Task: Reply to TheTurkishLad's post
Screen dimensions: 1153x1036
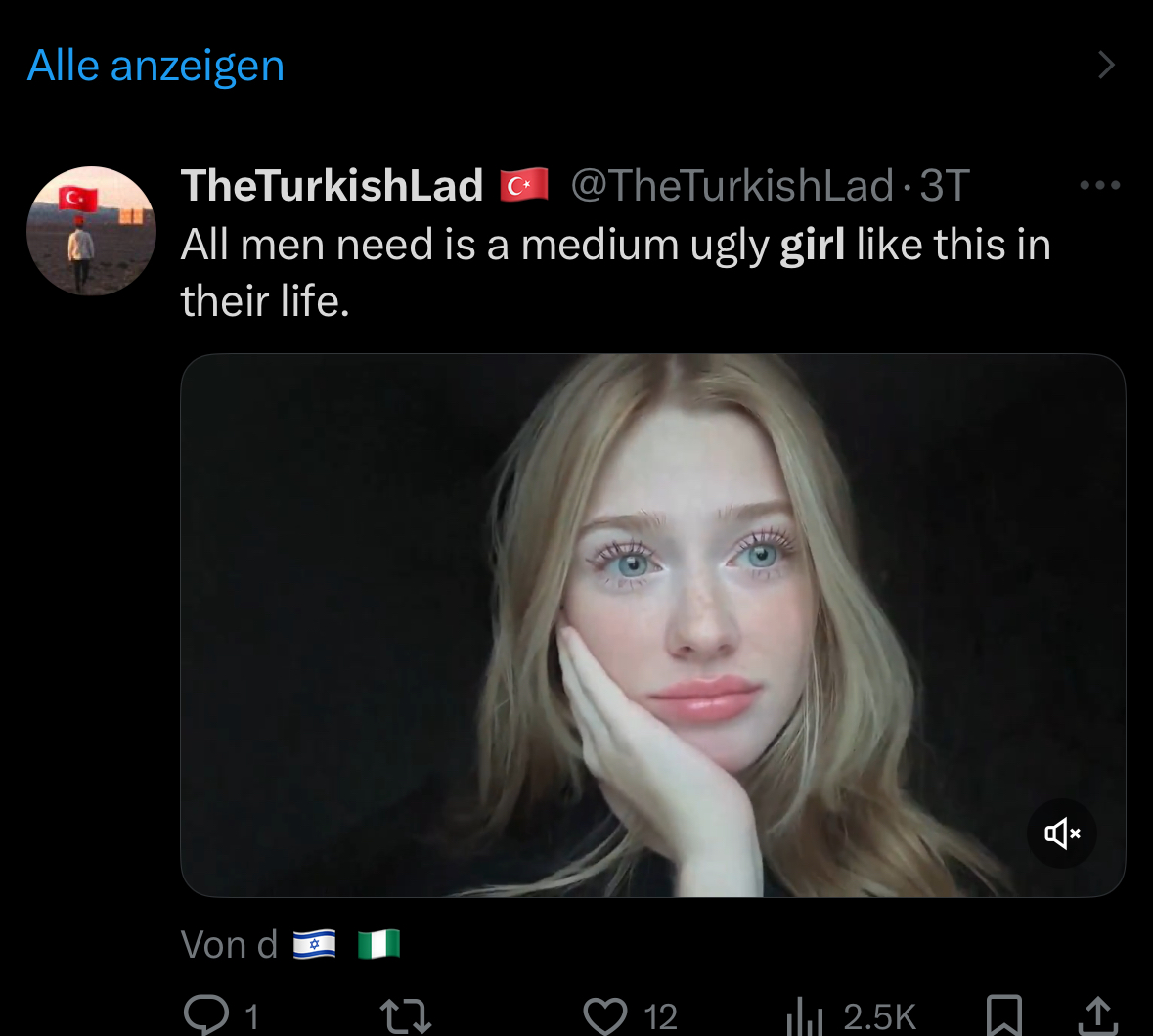Action: [206, 1014]
